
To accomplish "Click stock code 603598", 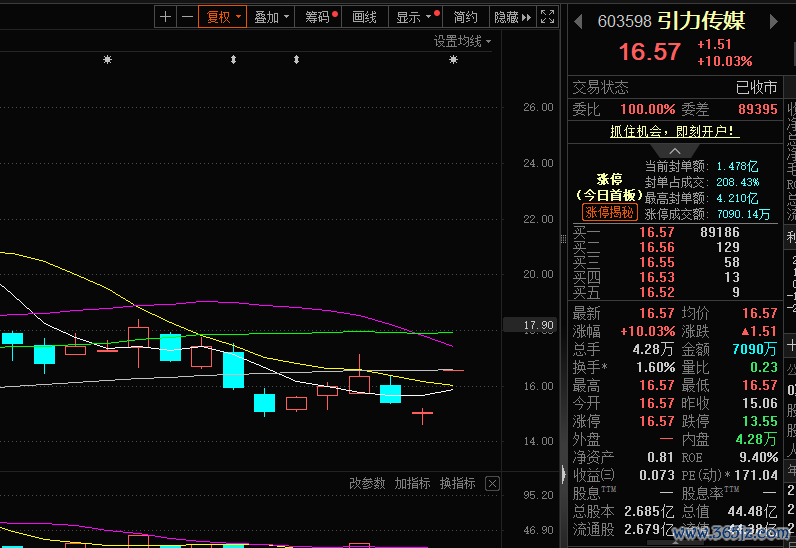I will 624,21.
